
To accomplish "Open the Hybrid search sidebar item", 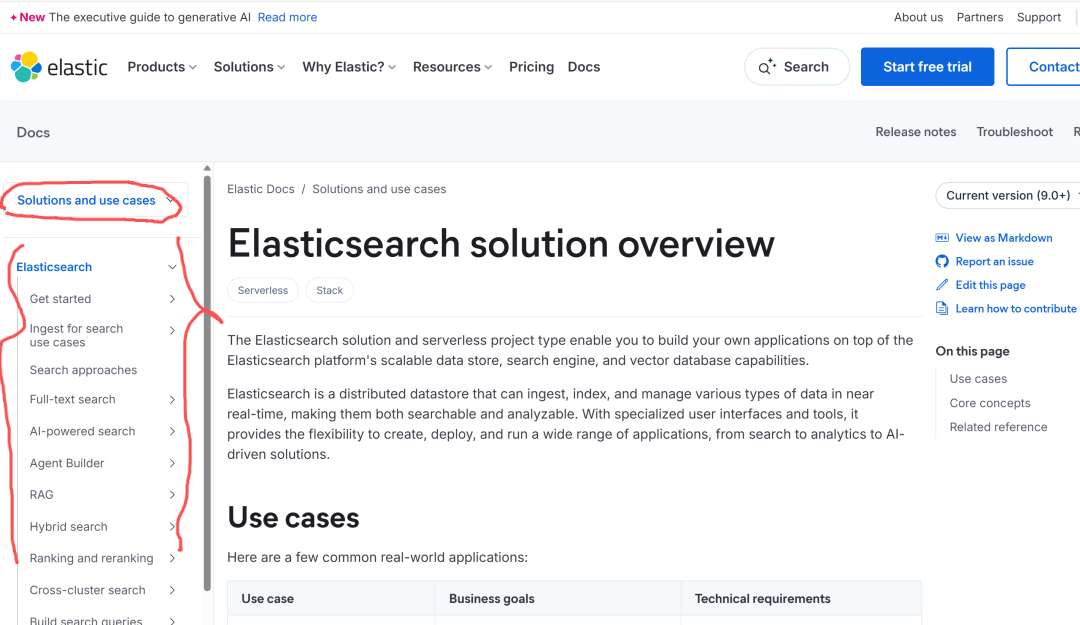I will pos(68,526).
